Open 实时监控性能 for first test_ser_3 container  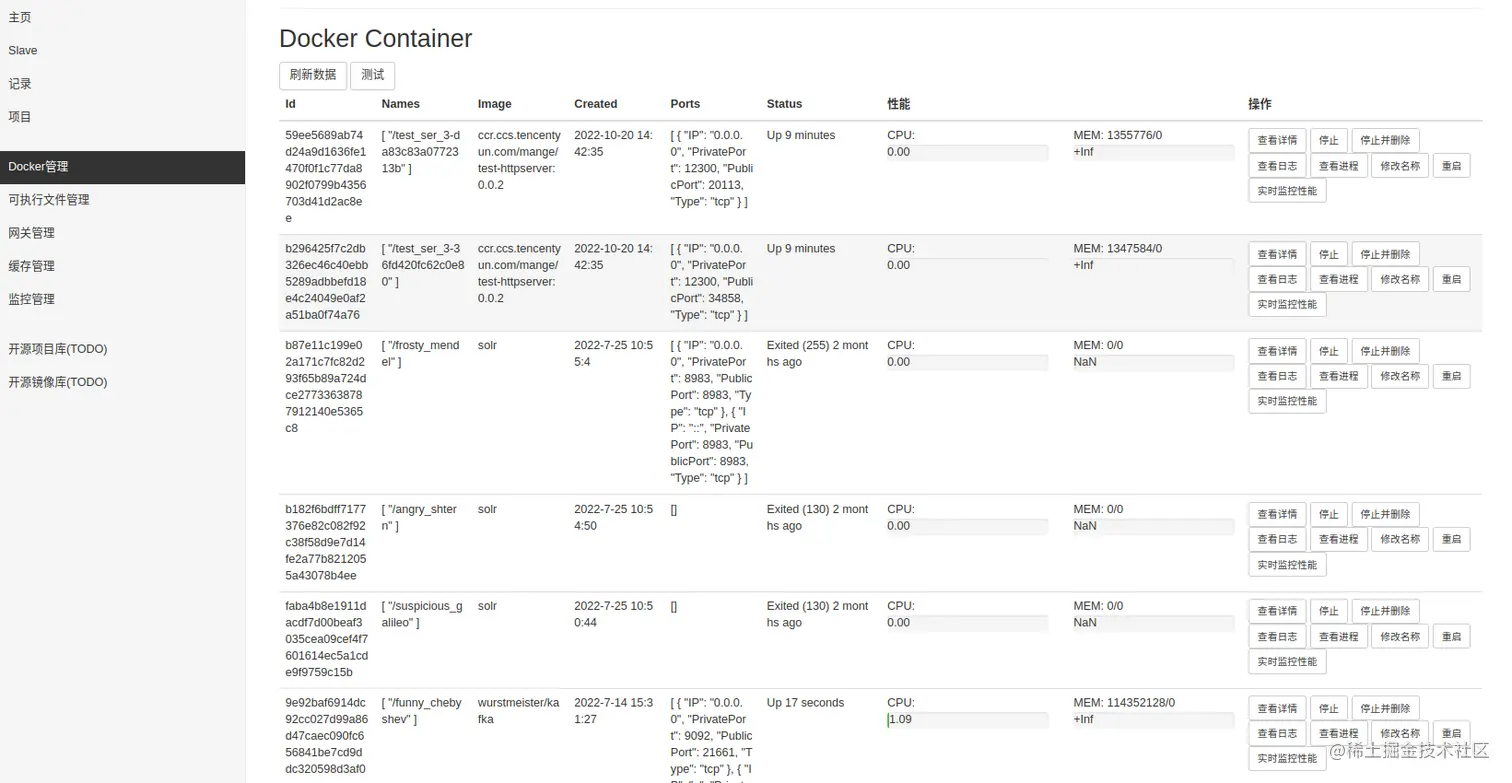(1286, 191)
